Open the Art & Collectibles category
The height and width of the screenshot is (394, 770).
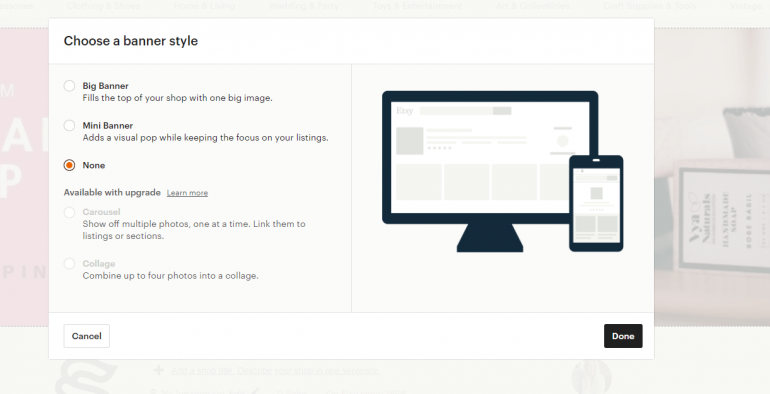[x=532, y=6]
